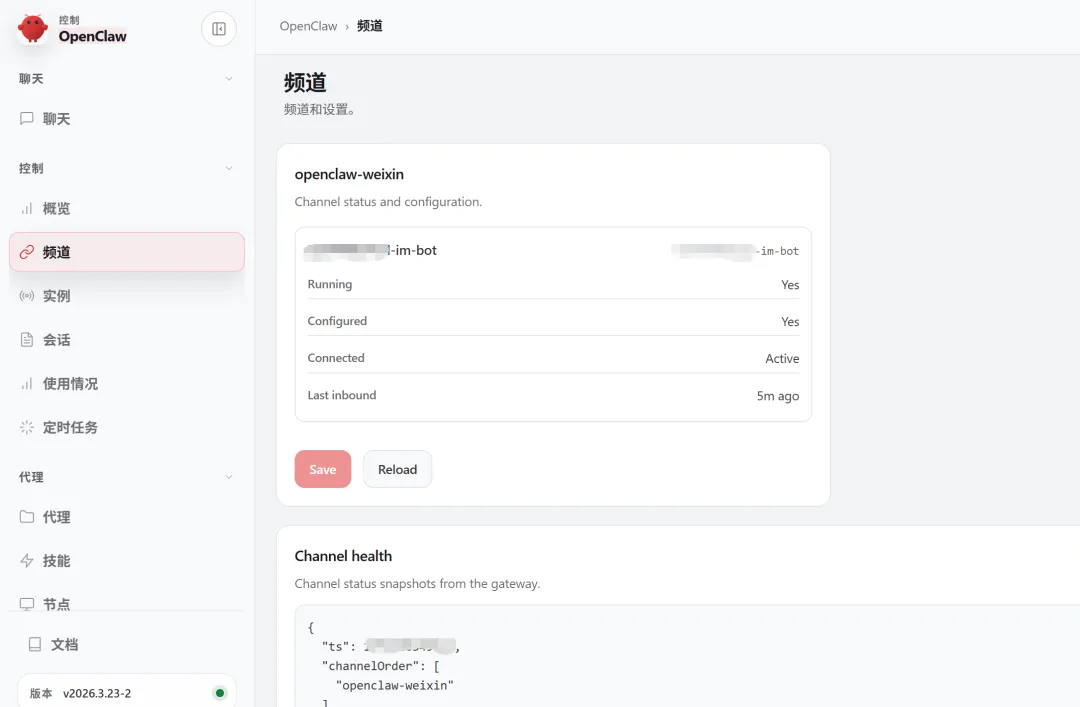Click 频道 in the breadcrumb
1080x707 pixels.
pyautogui.click(x=370, y=26)
